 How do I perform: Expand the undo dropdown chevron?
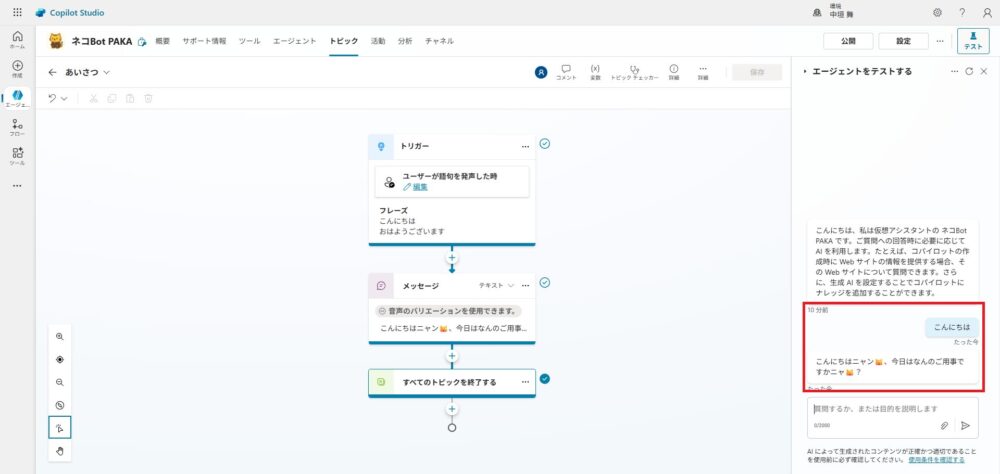64,99
